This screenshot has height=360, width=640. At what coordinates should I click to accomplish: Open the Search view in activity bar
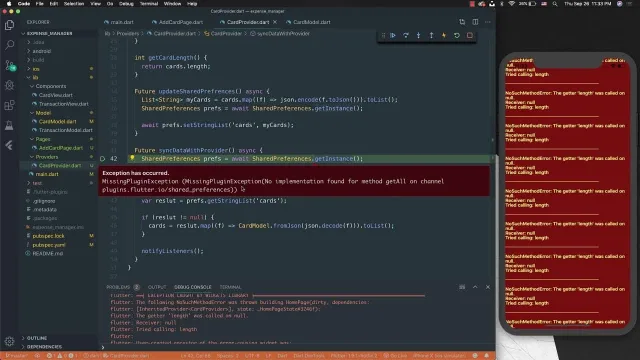click(x=9, y=45)
